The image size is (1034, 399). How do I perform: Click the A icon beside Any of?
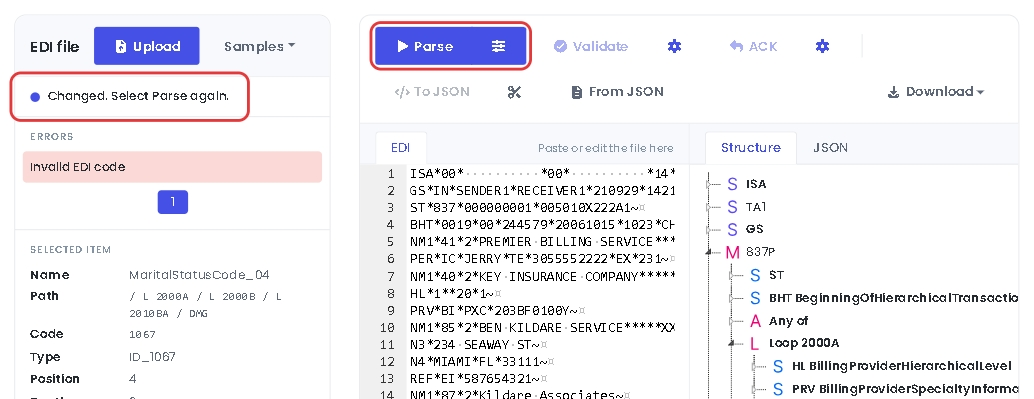[756, 321]
